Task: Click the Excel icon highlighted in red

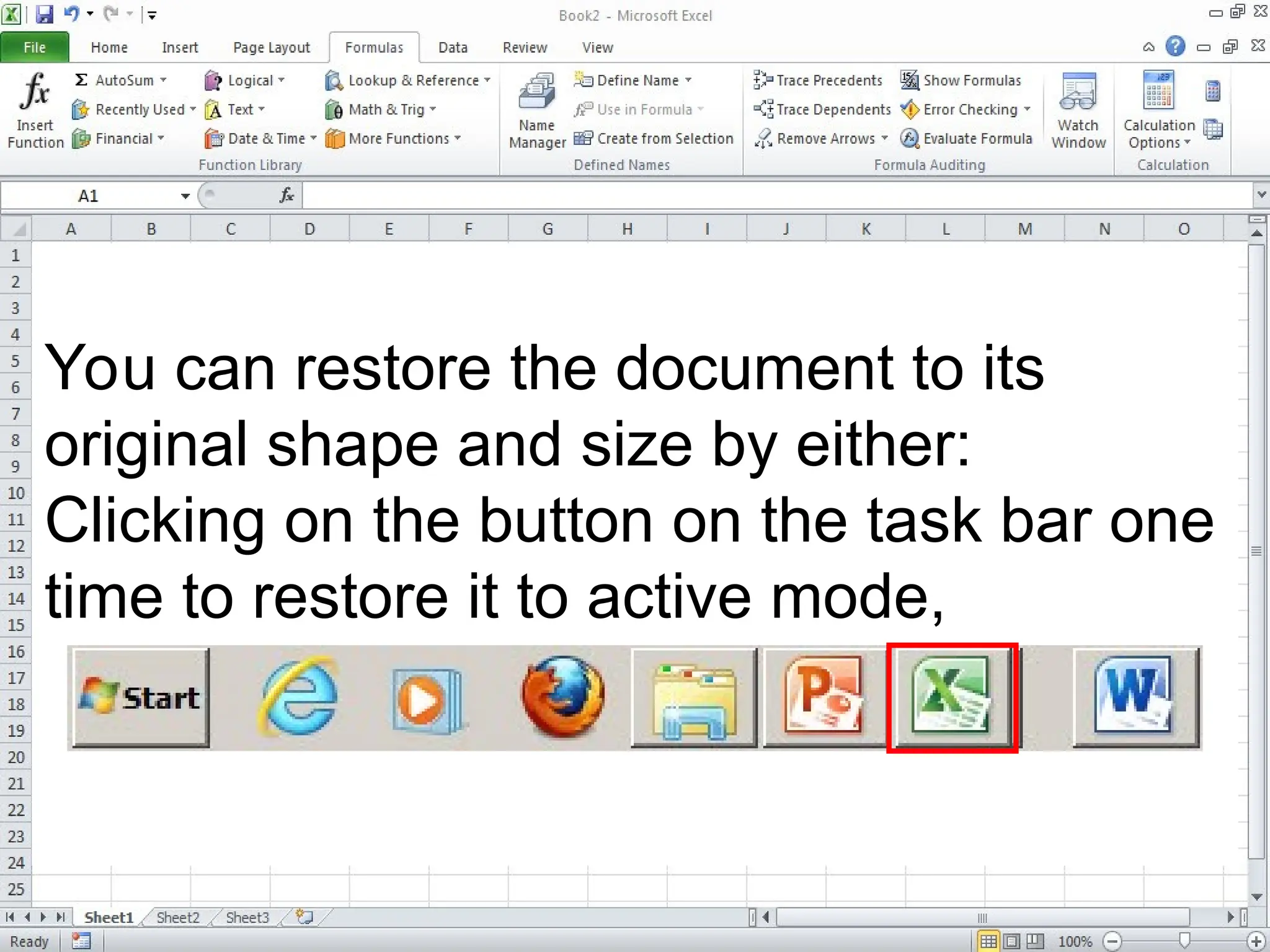Action: click(952, 697)
